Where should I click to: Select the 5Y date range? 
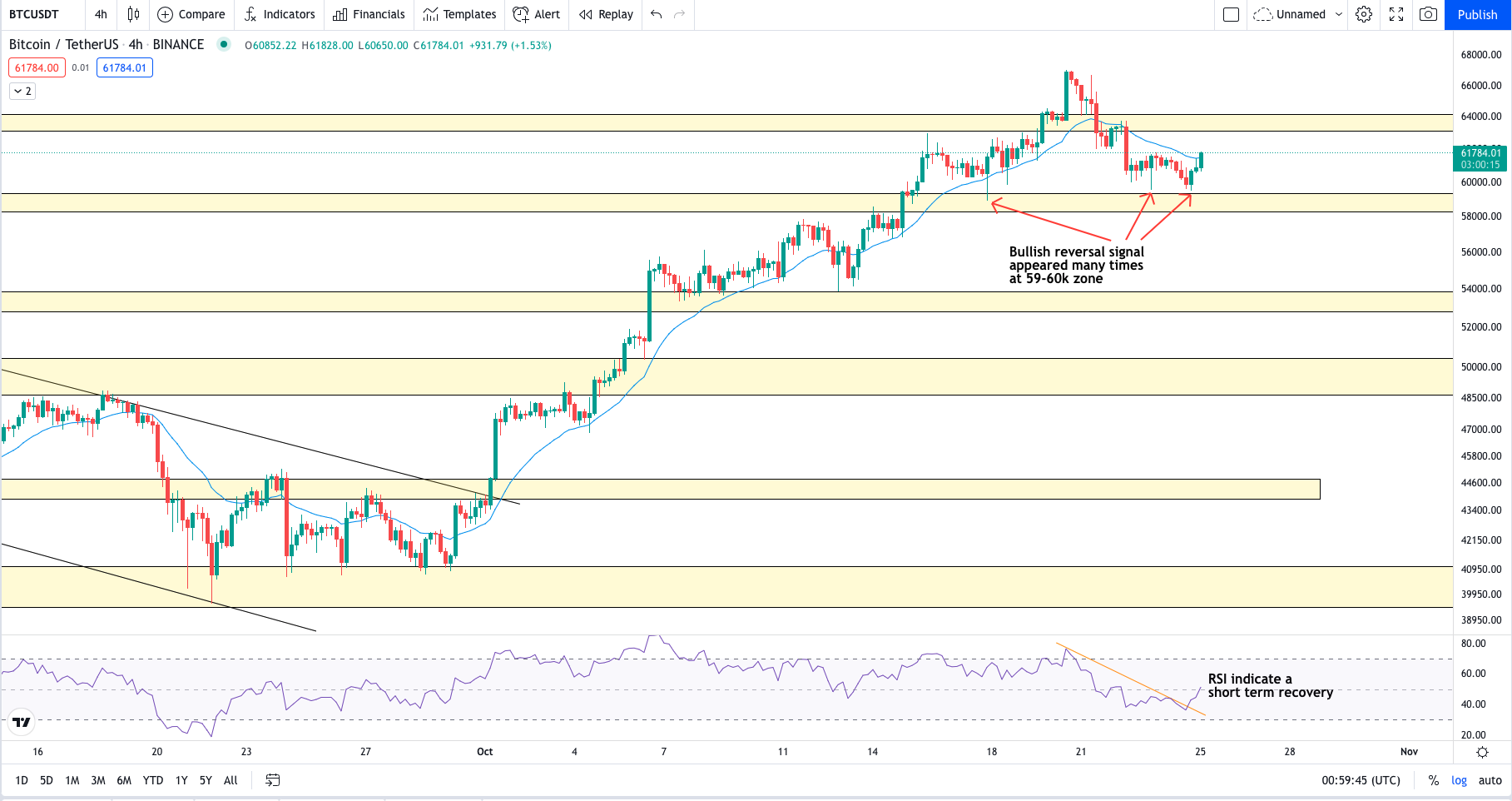pyautogui.click(x=206, y=780)
